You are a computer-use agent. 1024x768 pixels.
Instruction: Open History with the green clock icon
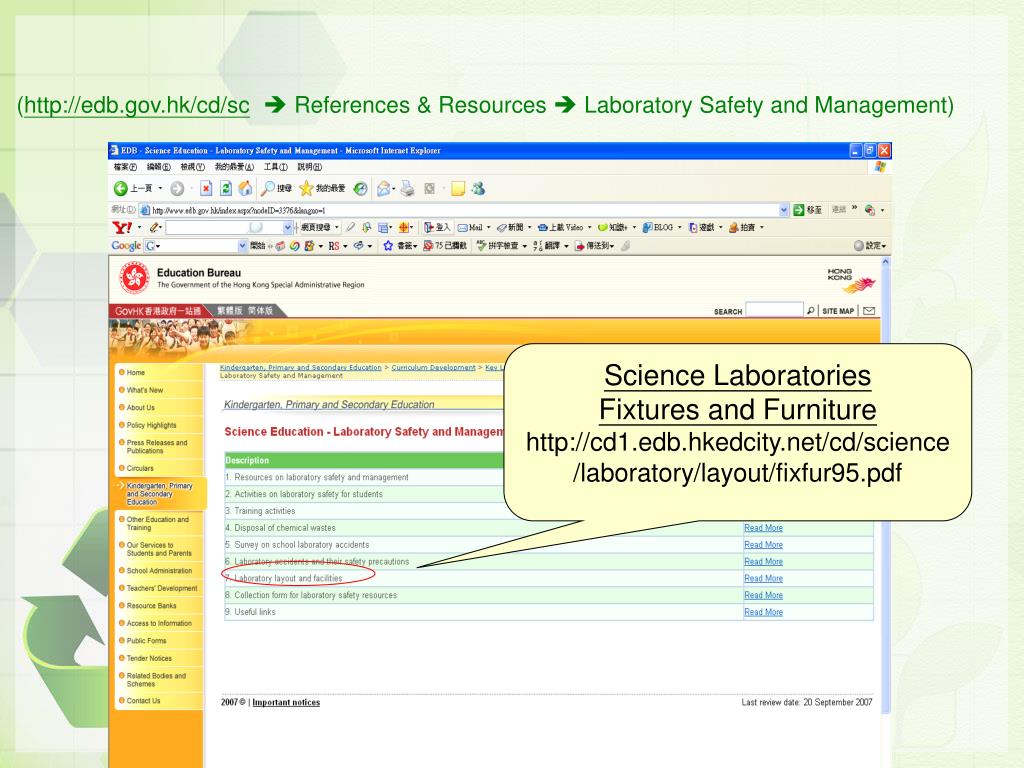pyautogui.click(x=360, y=189)
